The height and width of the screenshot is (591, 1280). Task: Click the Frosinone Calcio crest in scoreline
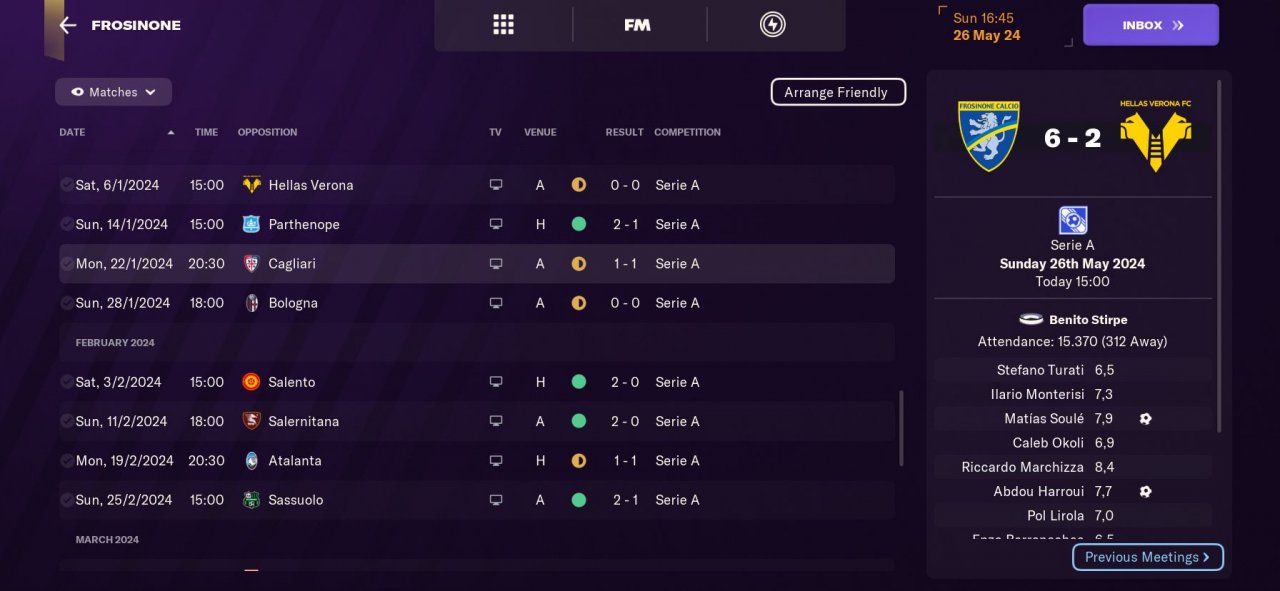click(x=988, y=135)
